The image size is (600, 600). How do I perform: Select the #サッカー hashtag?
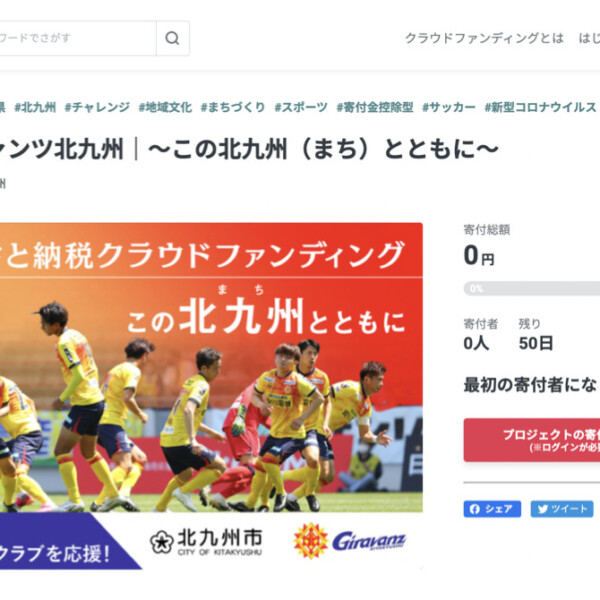point(449,107)
